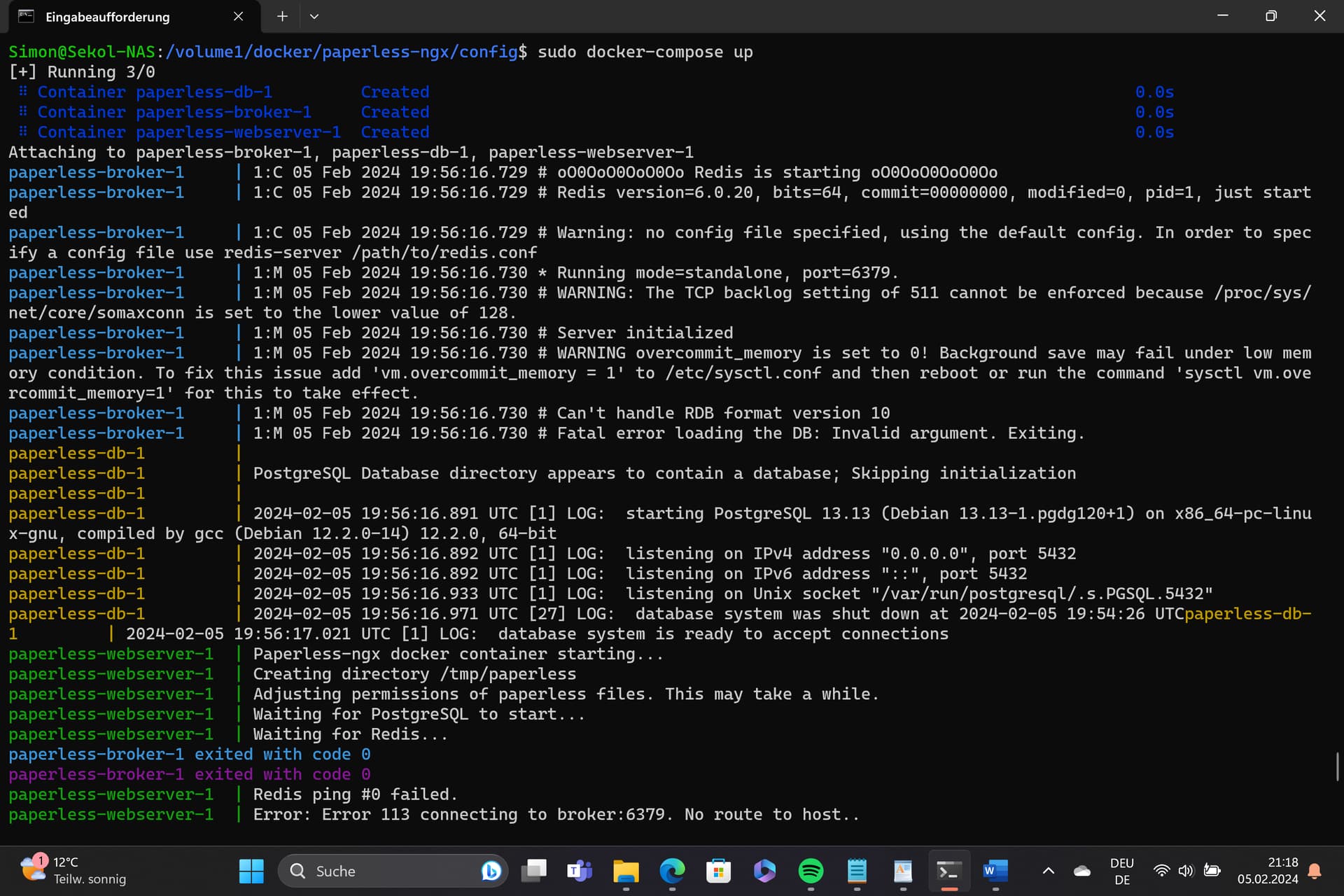Screen dimensions: 1344x896
Task: Switch the DEU DE keyboard language
Action: (x=1121, y=871)
